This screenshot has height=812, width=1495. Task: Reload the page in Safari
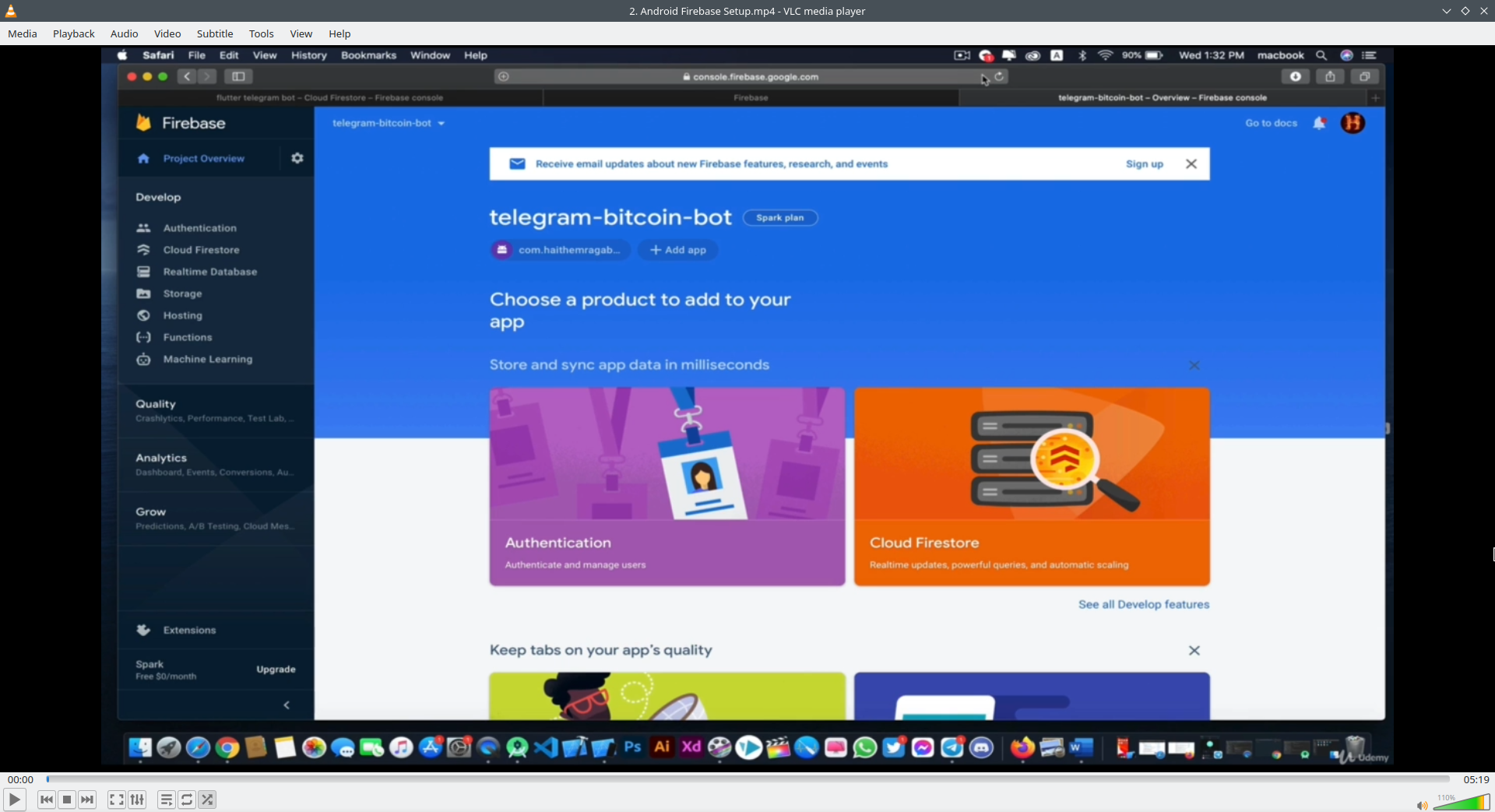[999, 76]
